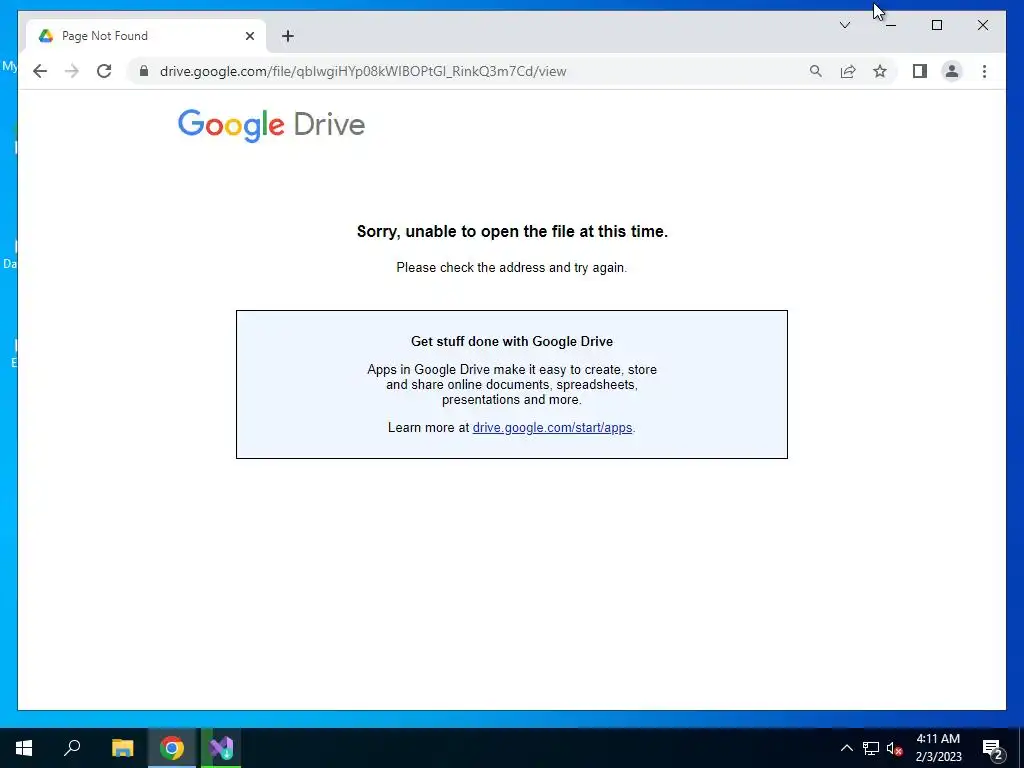Open the Windows Start menu
Screen dimensions: 1024x768
[x=24, y=748]
